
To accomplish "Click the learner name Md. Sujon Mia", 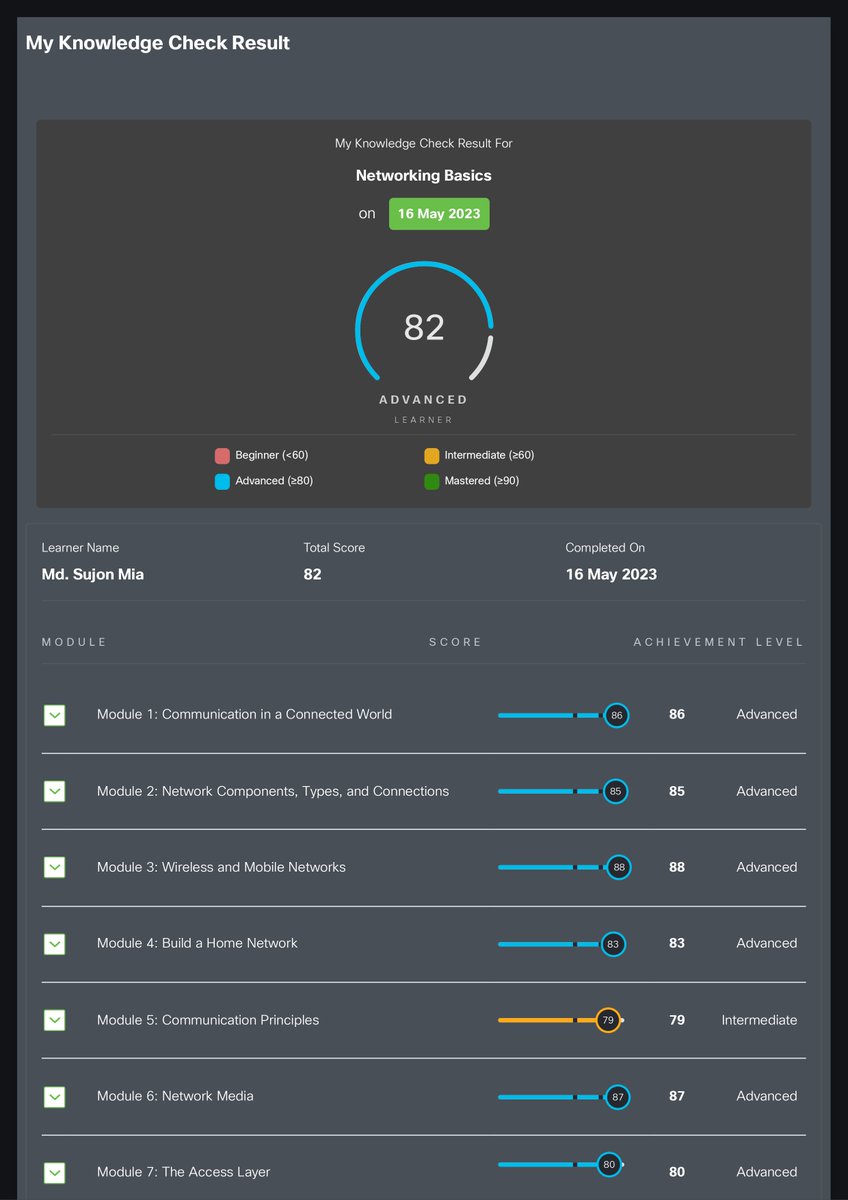I will (93, 575).
